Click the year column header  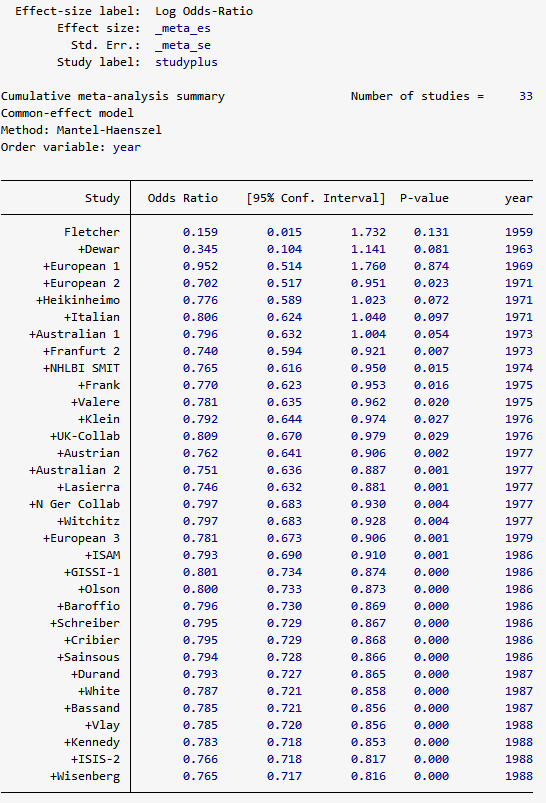pyautogui.click(x=519, y=199)
